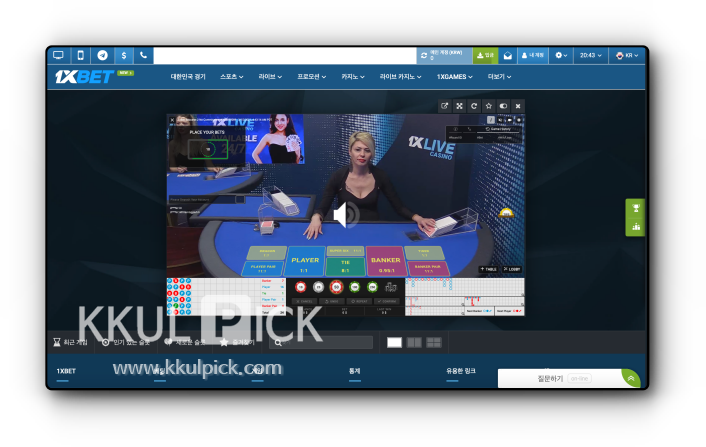Image resolution: width=706 pixels, height=447 pixels.
Task: Expand the 질문하기 chat widget arrow
Action: coord(631,379)
